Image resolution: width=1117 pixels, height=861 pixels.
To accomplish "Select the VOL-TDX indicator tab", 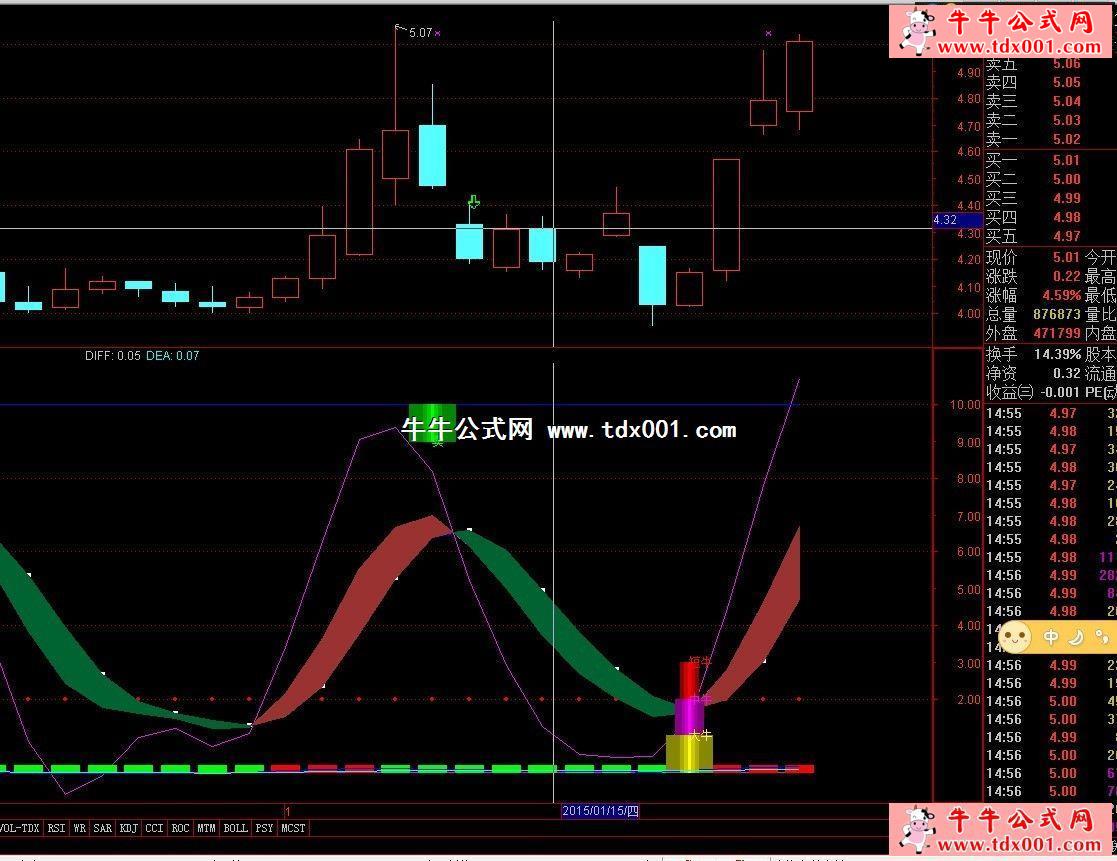I will tap(20, 828).
